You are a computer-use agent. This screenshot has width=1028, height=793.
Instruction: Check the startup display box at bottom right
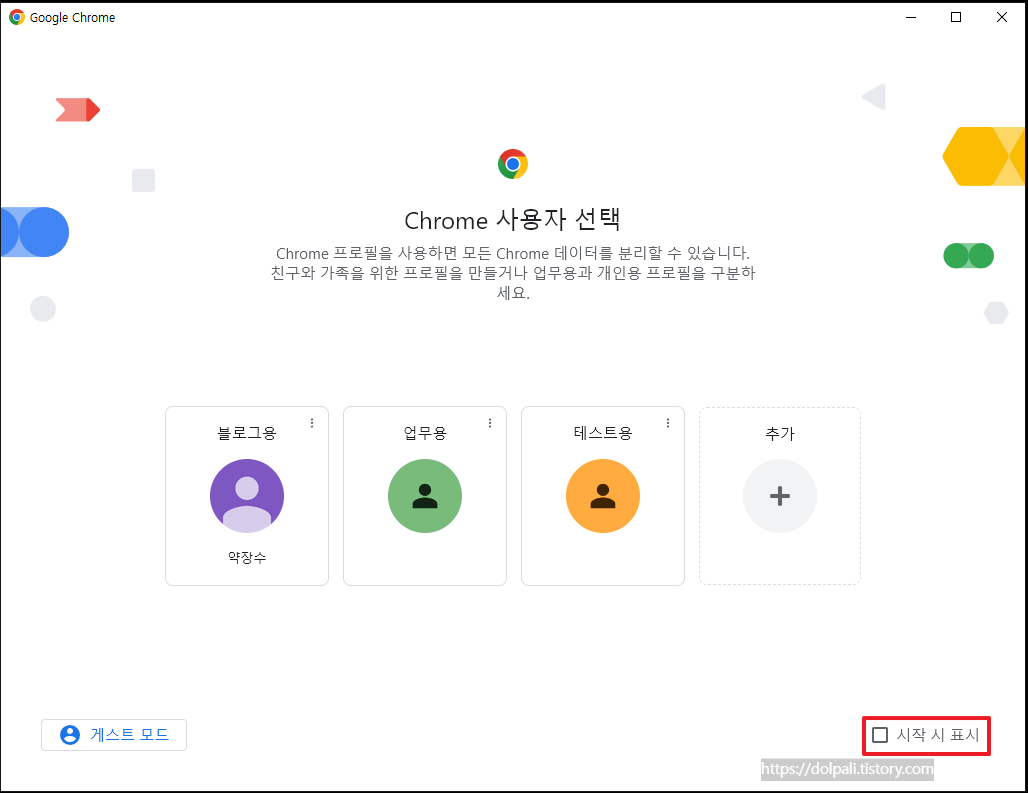[880, 734]
